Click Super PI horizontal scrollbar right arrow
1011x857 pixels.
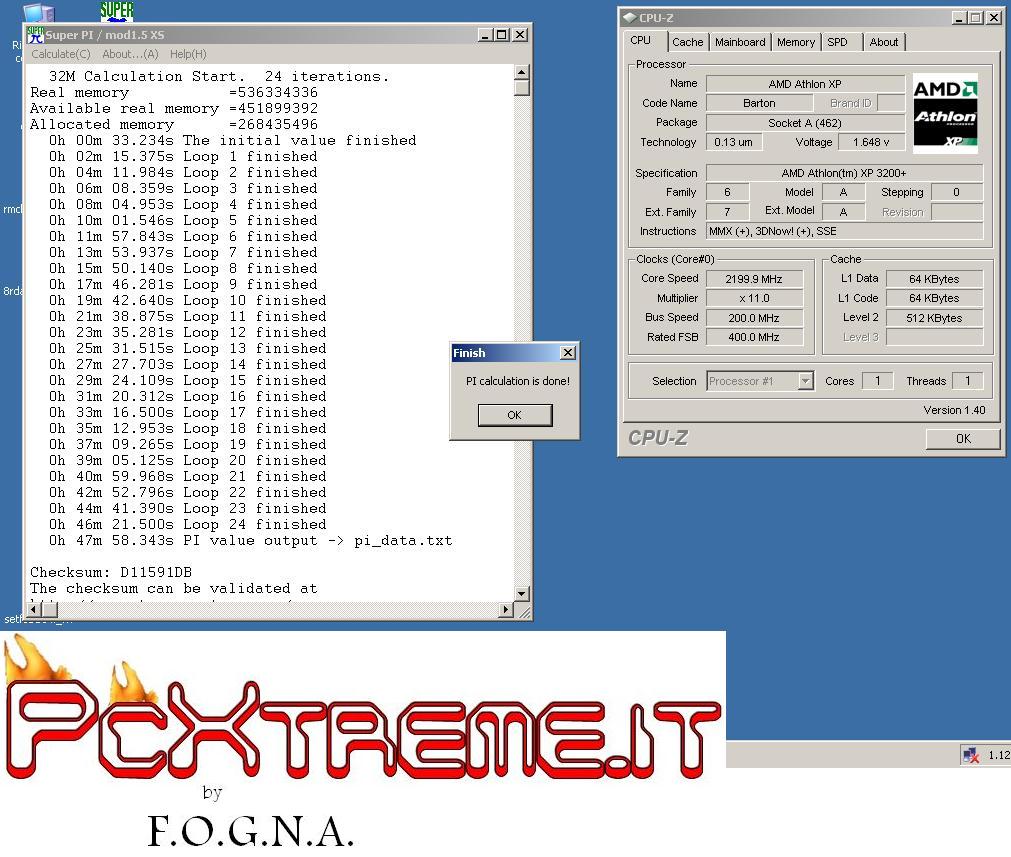pos(506,609)
